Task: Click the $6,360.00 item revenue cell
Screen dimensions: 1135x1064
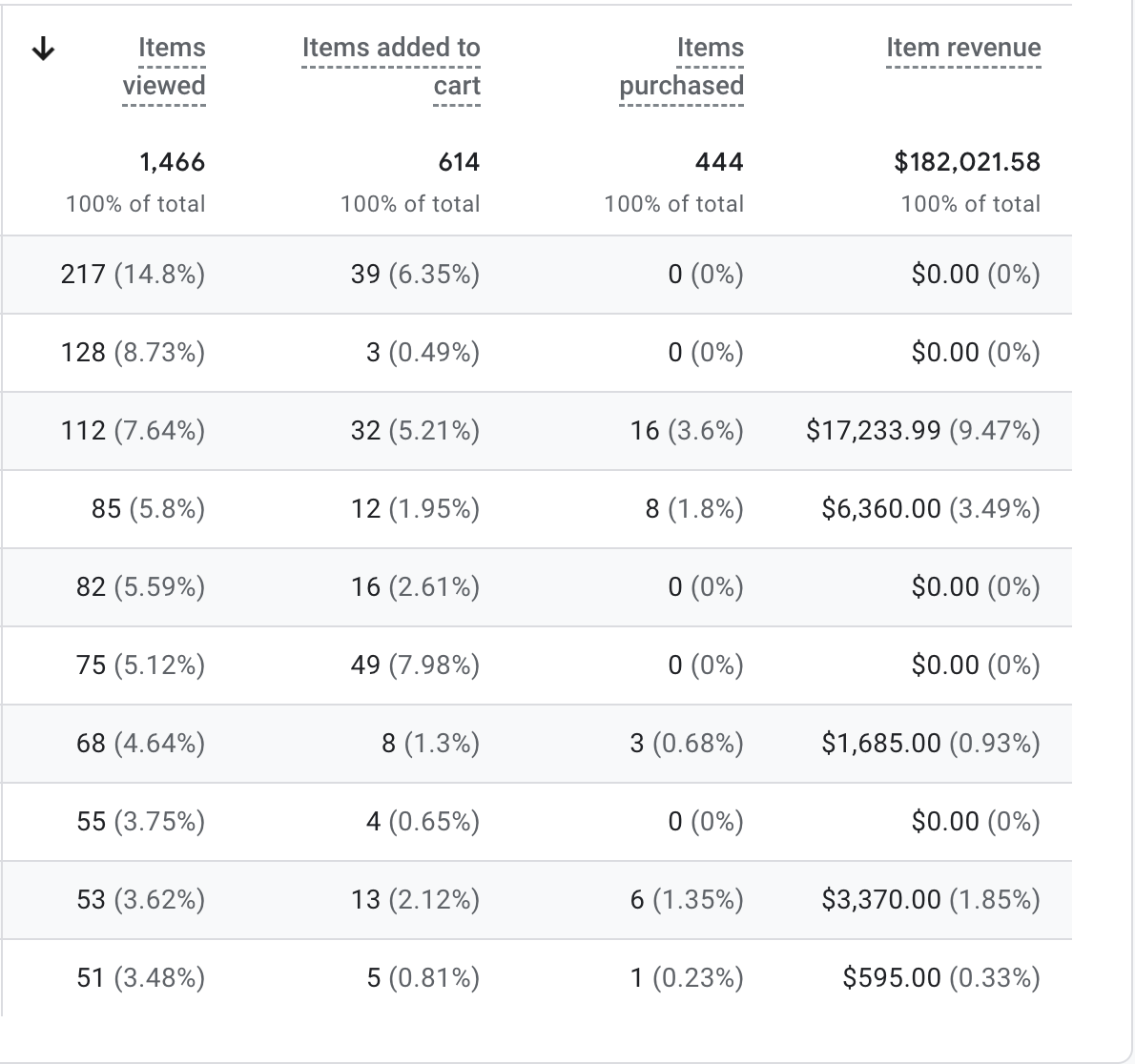Action: pos(930,509)
